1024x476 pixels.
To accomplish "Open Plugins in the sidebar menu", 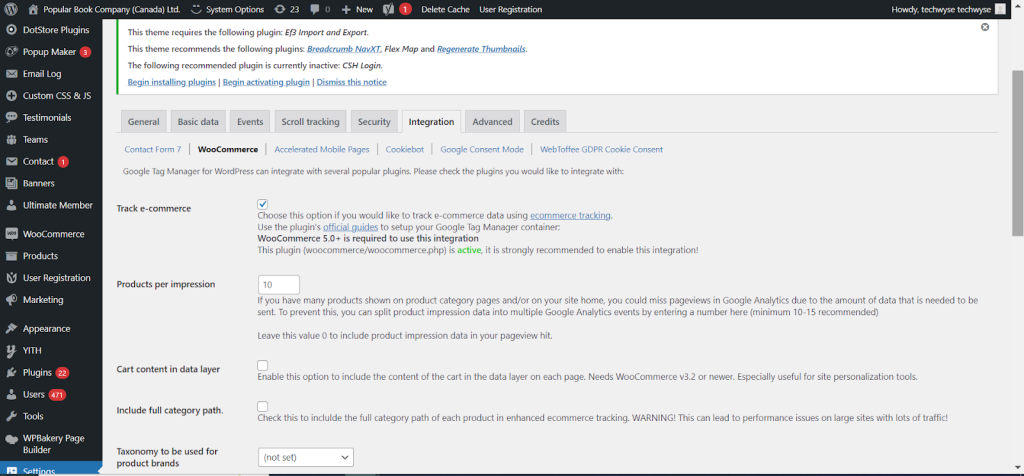I will coord(37,372).
